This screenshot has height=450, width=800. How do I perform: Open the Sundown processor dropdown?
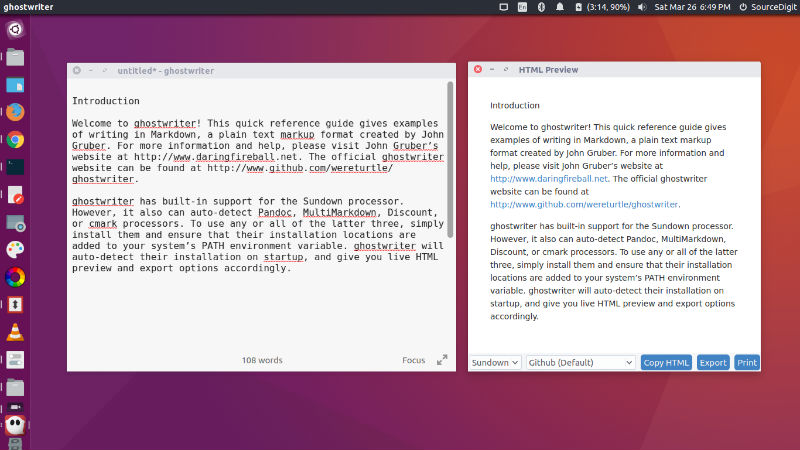point(494,362)
